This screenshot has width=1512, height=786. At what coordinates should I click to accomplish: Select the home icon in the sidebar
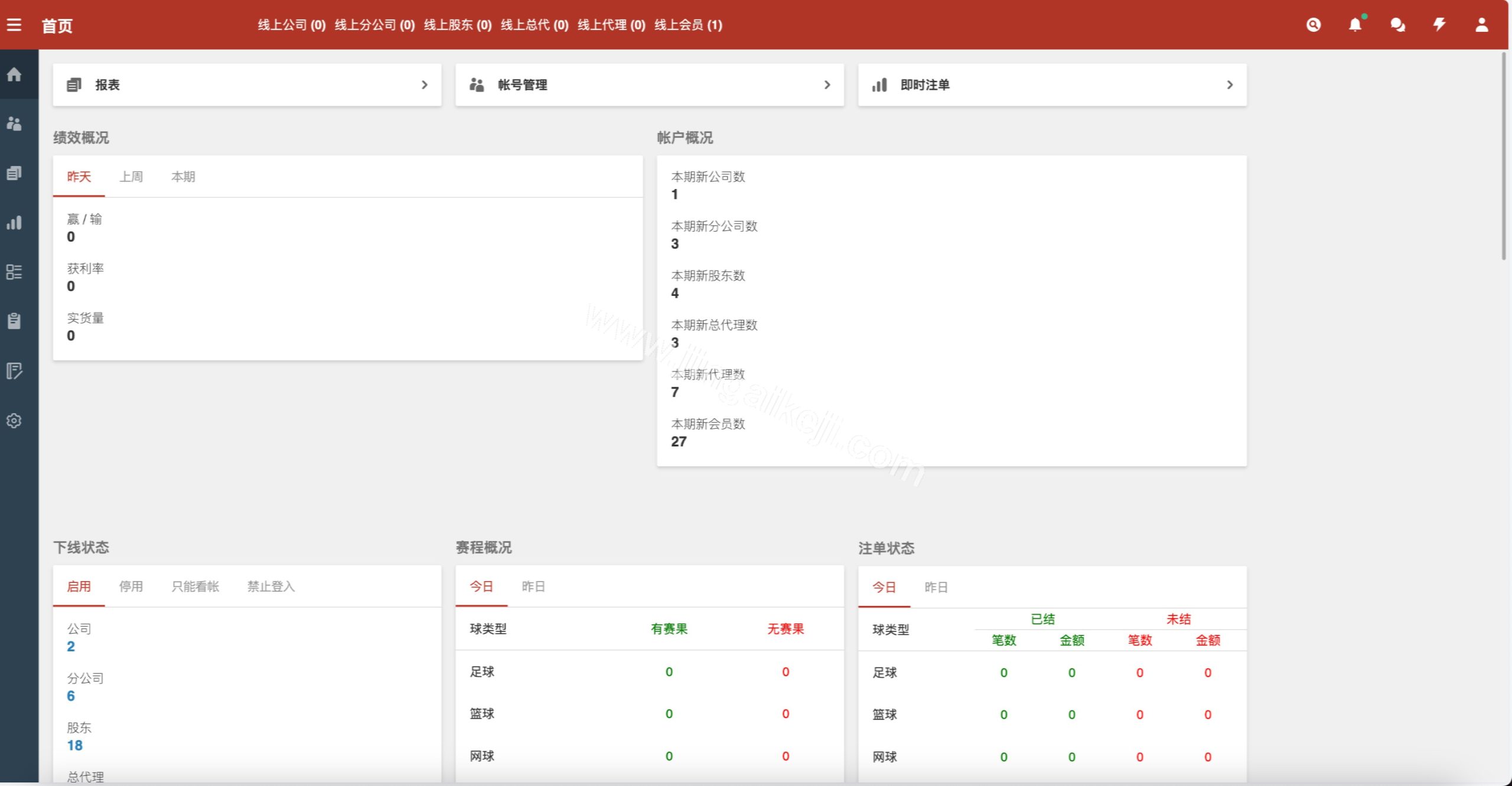click(14, 74)
